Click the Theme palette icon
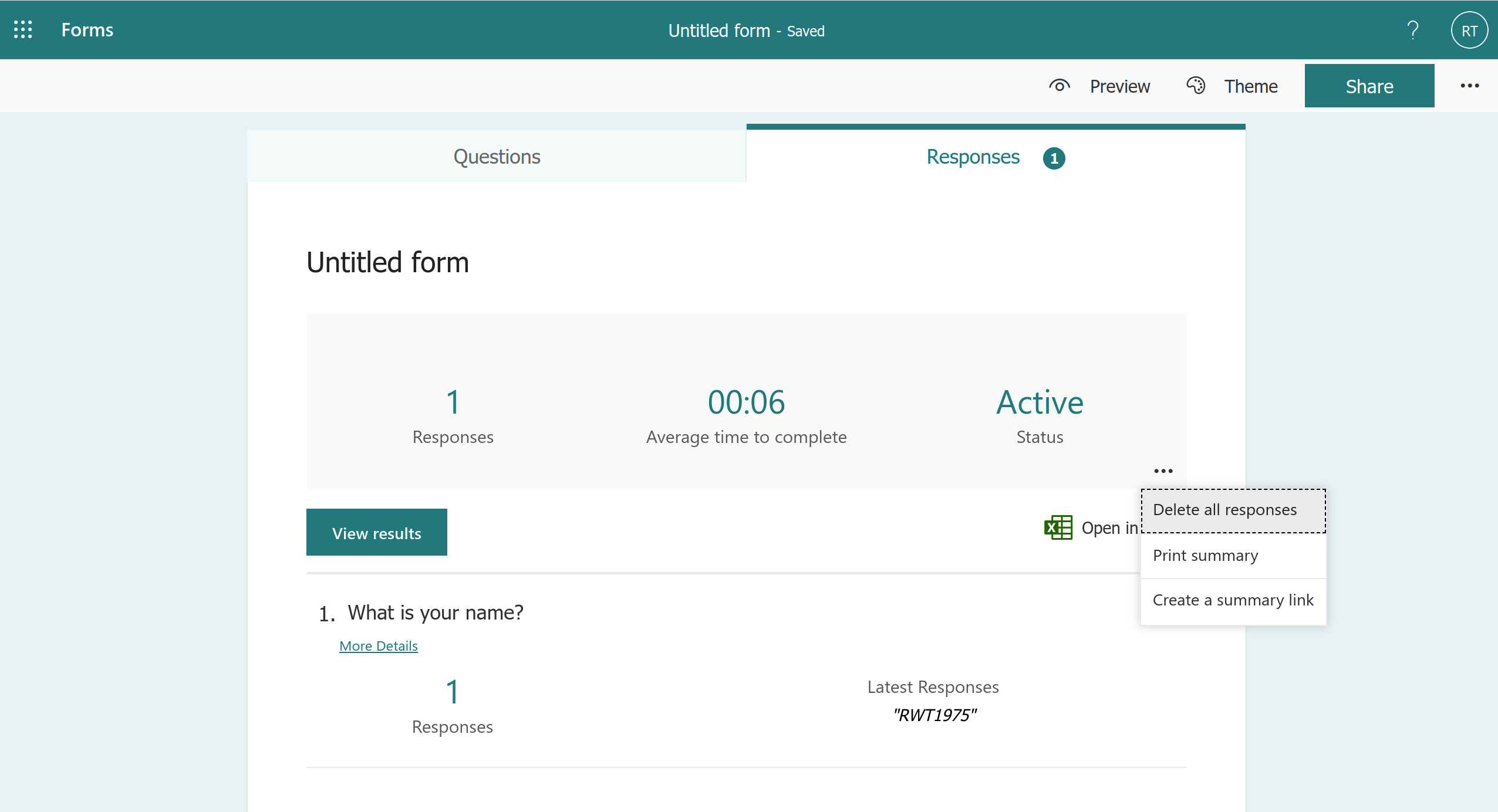This screenshot has width=1498, height=812. [x=1196, y=86]
